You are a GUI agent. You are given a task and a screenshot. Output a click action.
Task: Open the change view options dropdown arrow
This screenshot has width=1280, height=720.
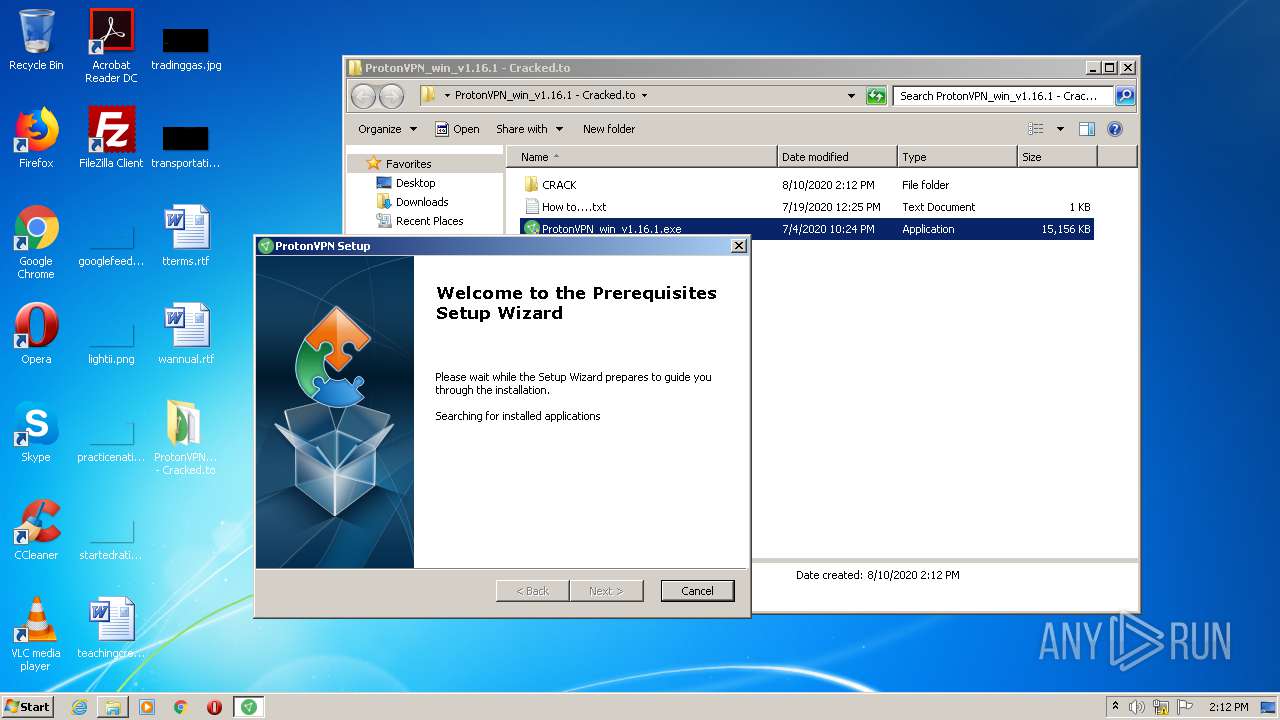click(1060, 129)
